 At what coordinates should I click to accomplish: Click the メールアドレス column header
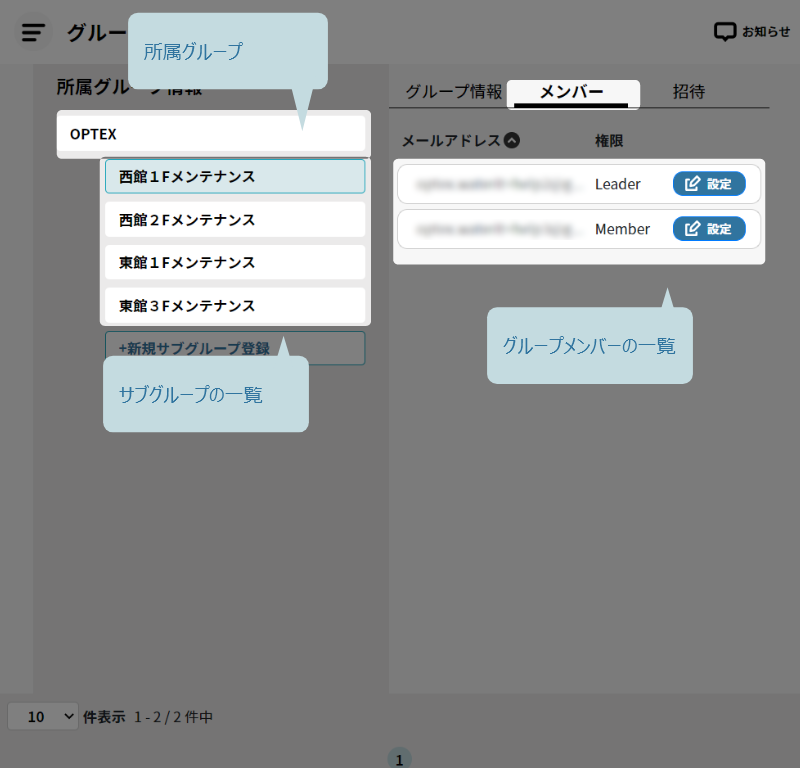[x=452, y=141]
